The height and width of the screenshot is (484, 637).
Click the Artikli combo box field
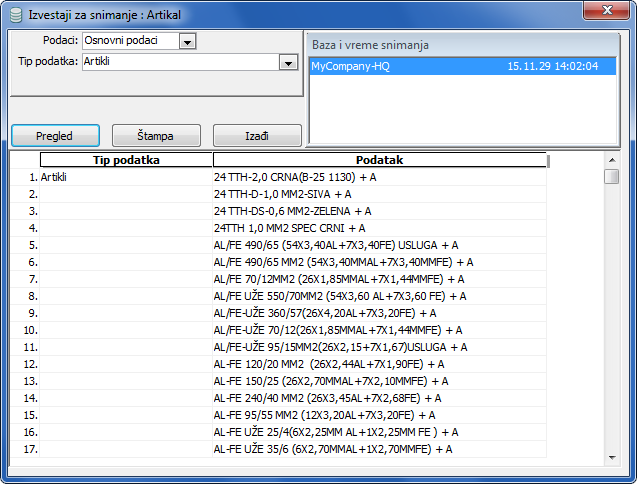[180, 62]
